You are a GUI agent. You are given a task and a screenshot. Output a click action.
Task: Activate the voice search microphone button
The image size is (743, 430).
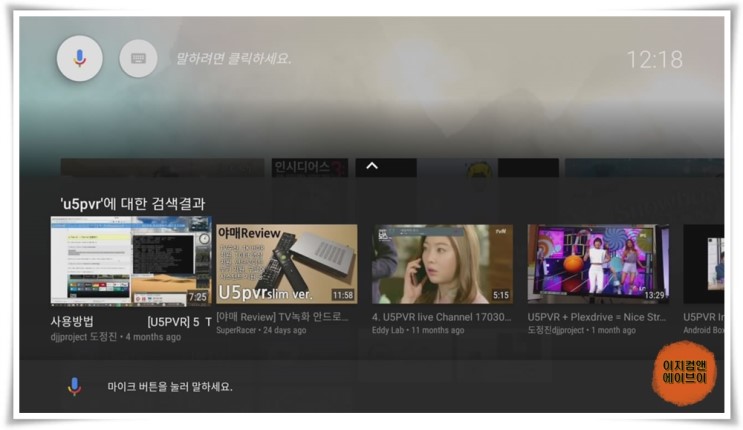(x=80, y=58)
